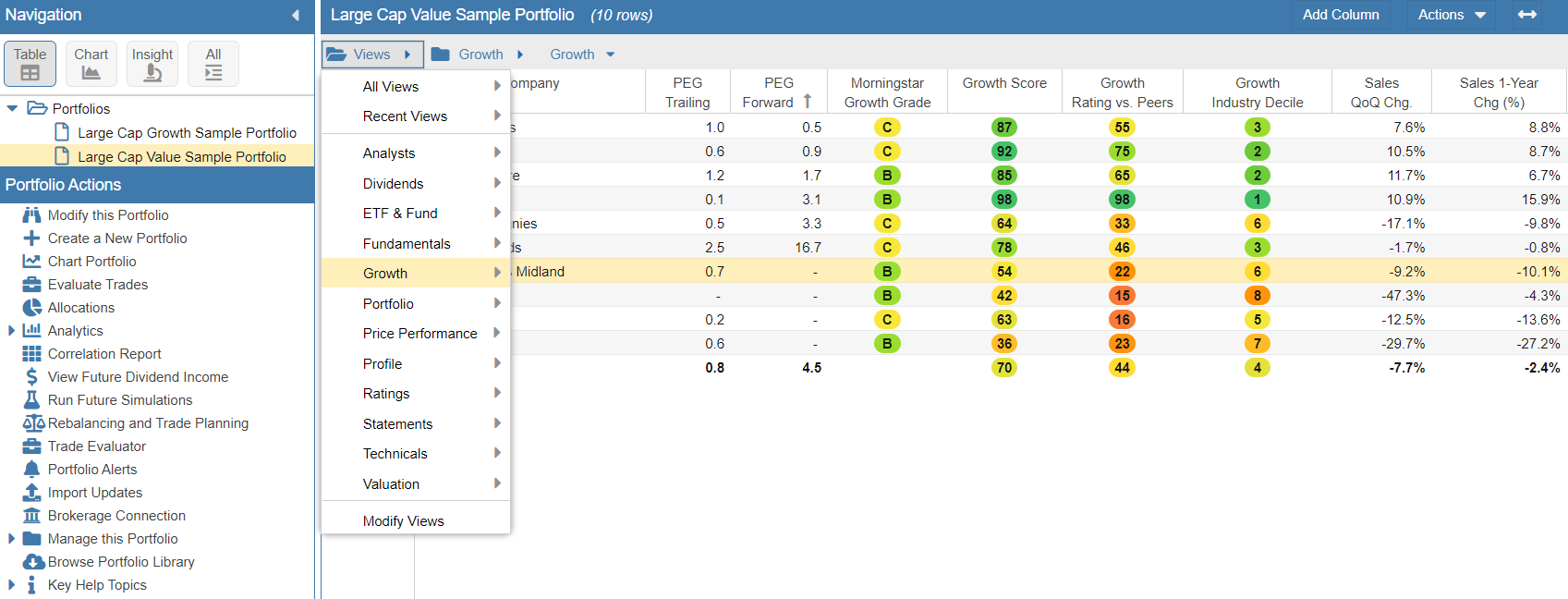
Task: Click the Views folder button
Action: pos(372,55)
